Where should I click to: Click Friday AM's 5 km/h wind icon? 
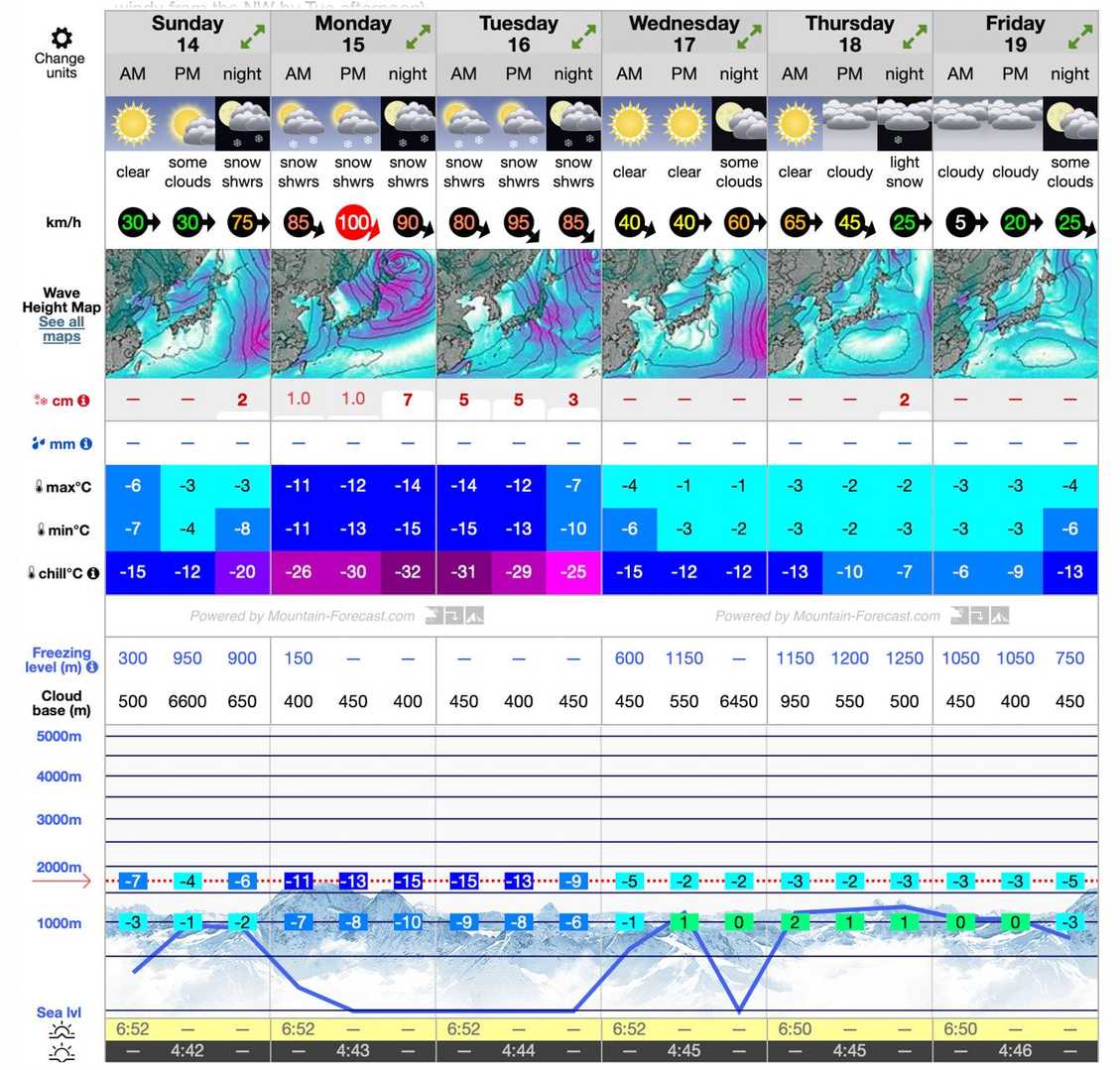pyautogui.click(x=961, y=223)
